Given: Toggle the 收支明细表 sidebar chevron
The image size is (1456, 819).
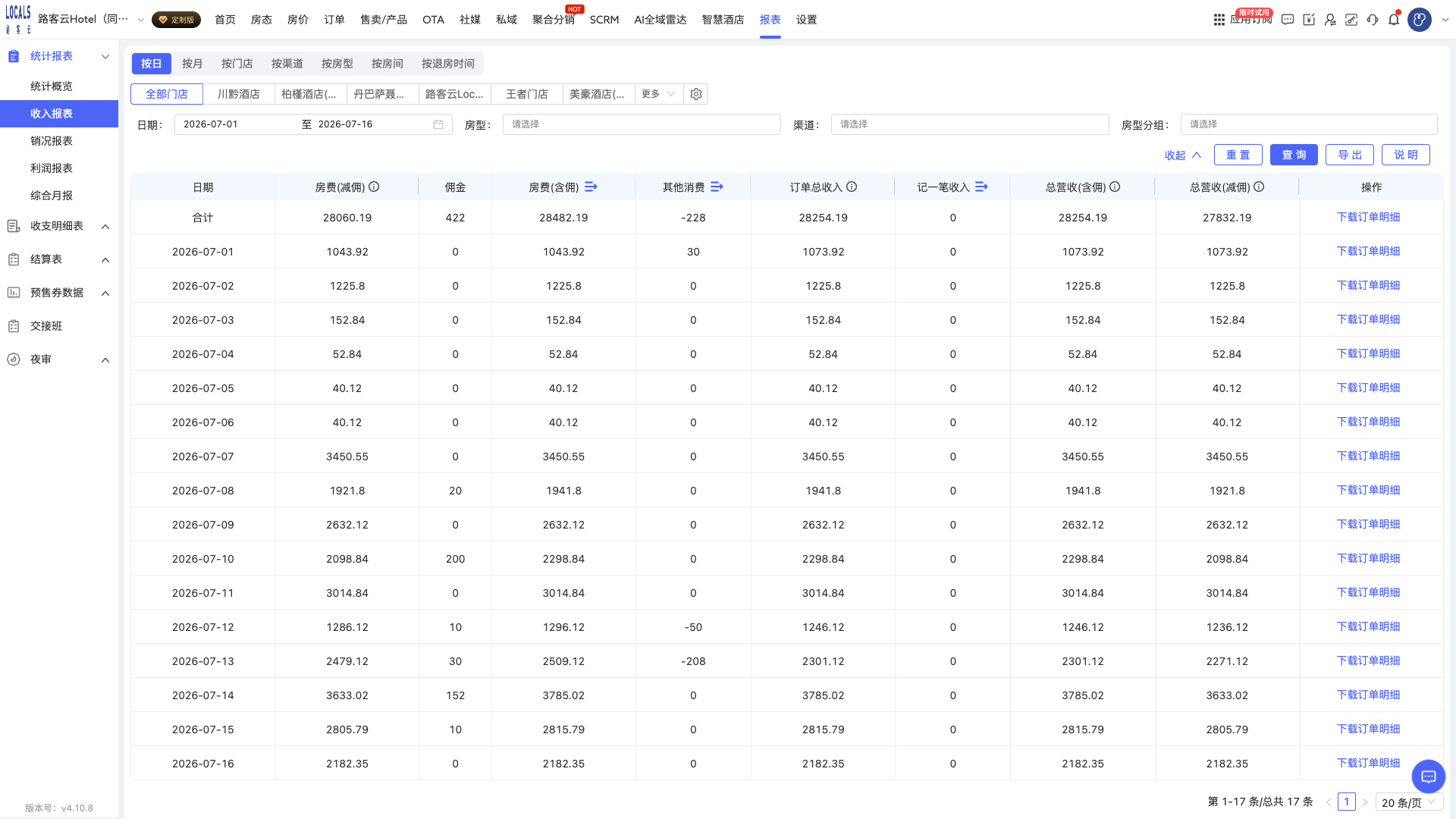Looking at the screenshot, I should [105, 226].
